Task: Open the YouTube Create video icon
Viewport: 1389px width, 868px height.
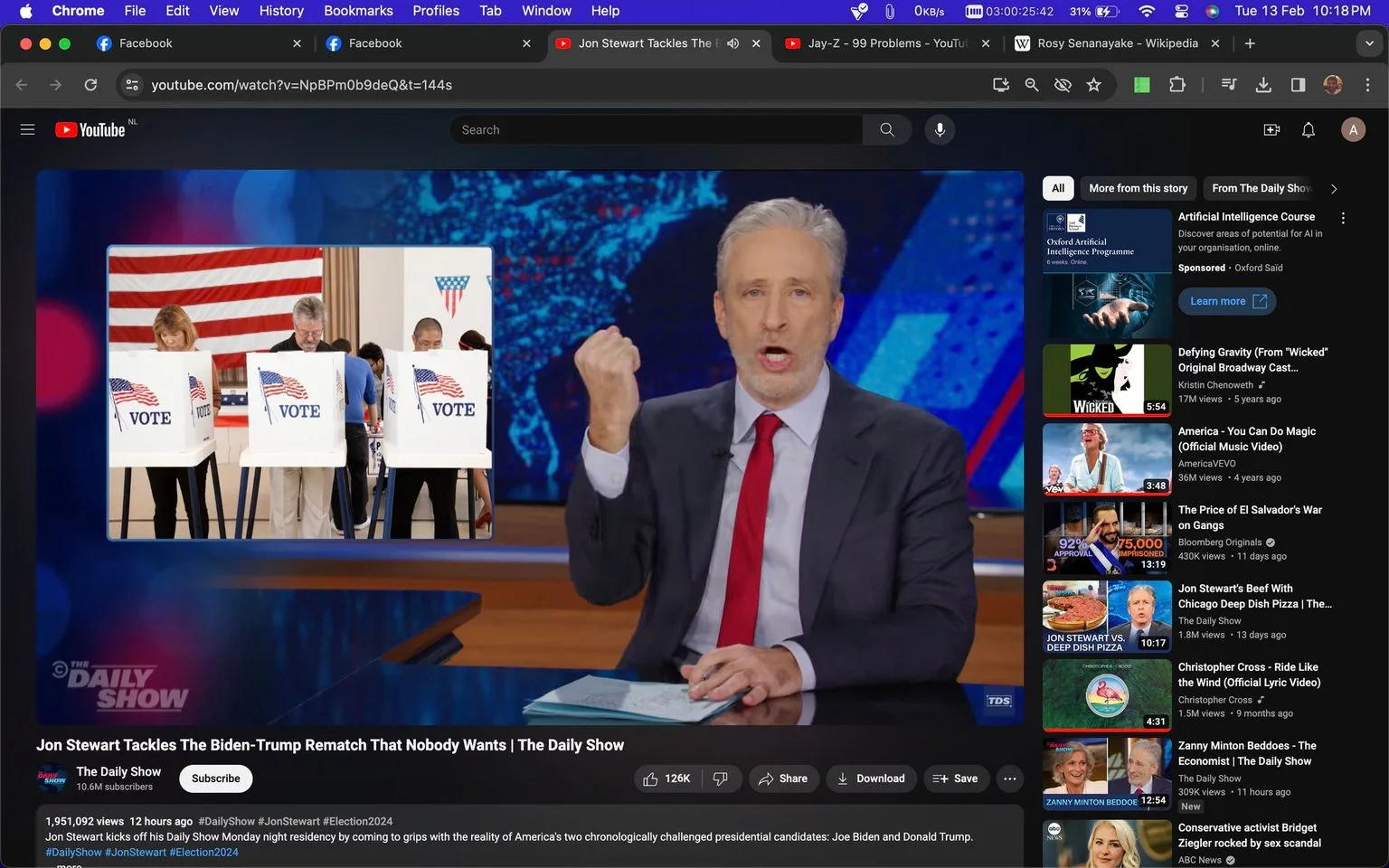Action: coord(1271,129)
